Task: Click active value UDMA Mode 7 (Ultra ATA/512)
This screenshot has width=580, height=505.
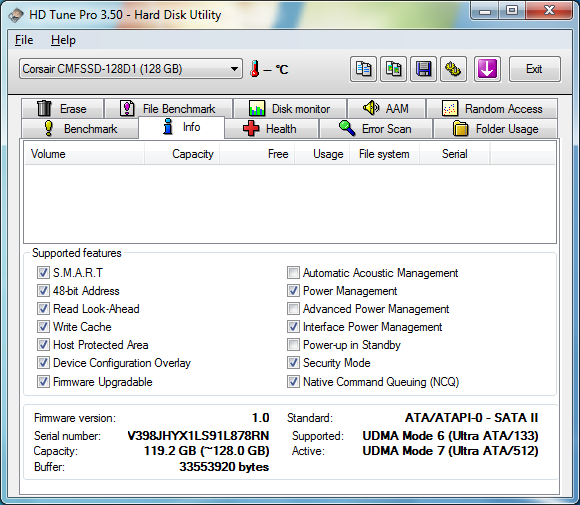Action: point(450,451)
